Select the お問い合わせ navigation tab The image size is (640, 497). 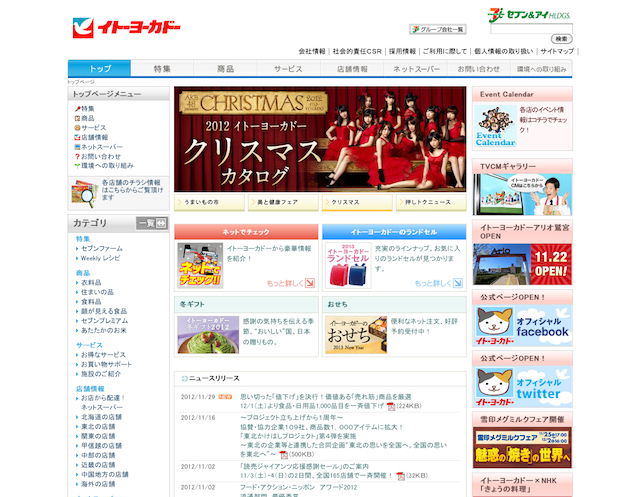coord(479,69)
